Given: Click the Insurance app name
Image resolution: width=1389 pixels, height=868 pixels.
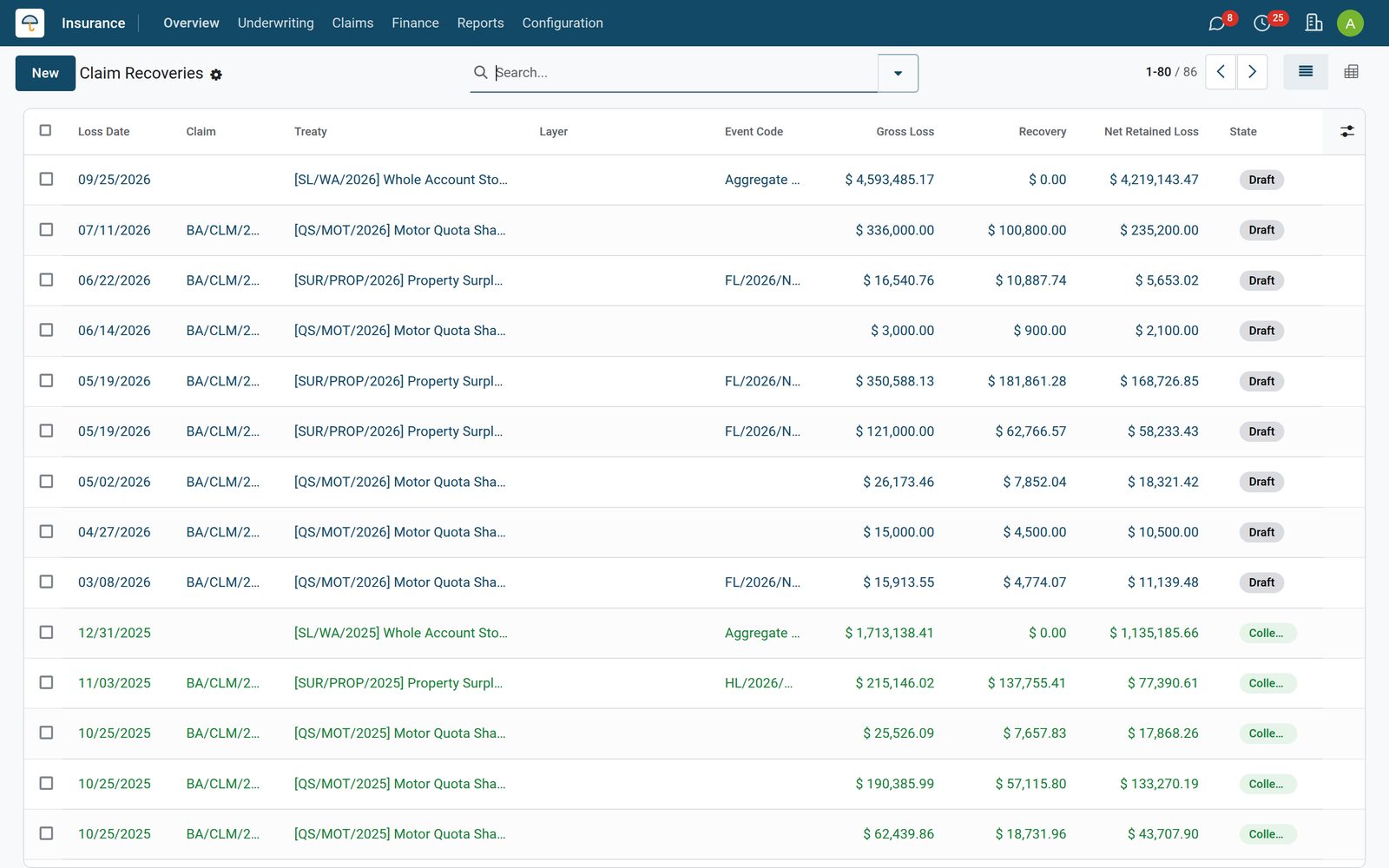Looking at the screenshot, I should pyautogui.click(x=93, y=23).
